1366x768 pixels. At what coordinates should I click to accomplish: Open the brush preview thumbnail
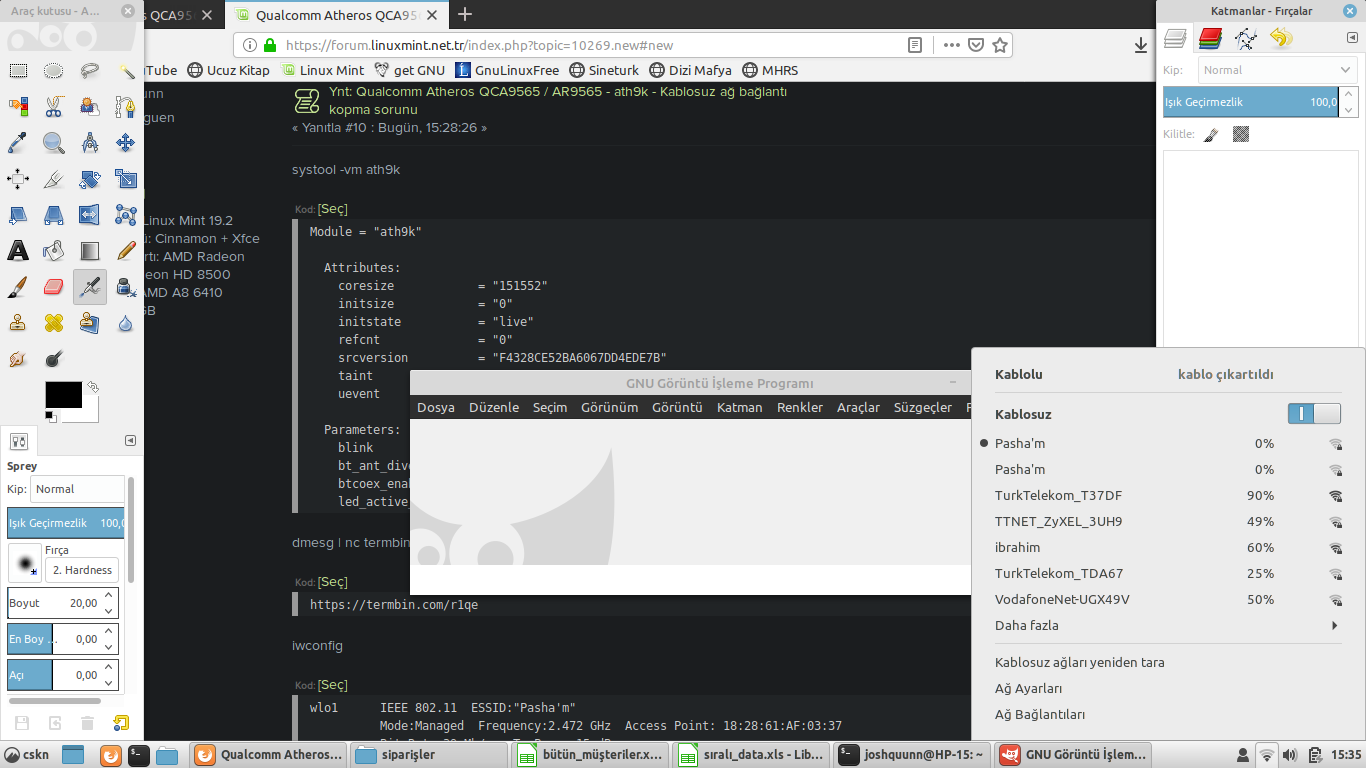(x=24, y=562)
